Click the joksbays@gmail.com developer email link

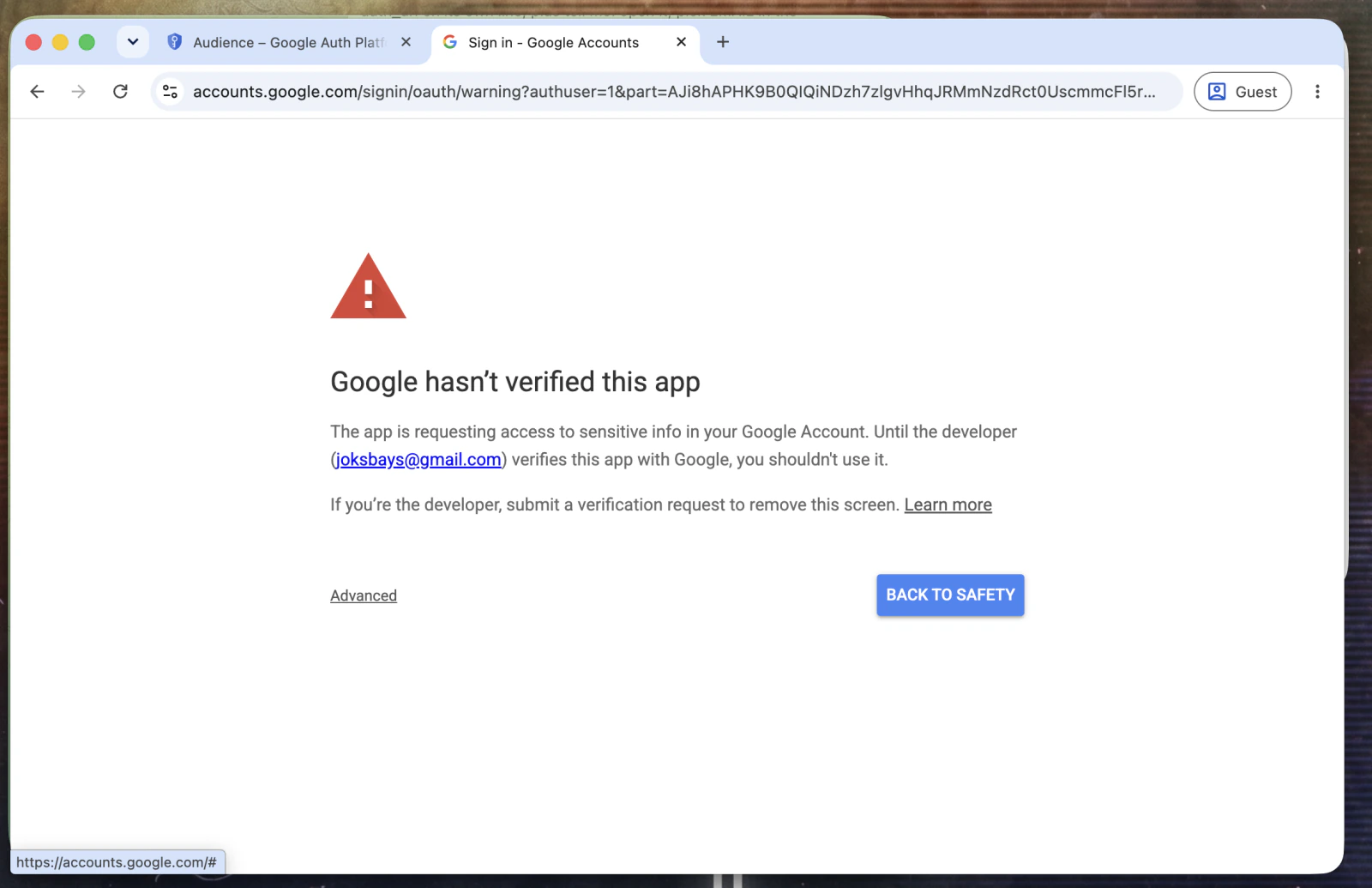tap(418, 460)
